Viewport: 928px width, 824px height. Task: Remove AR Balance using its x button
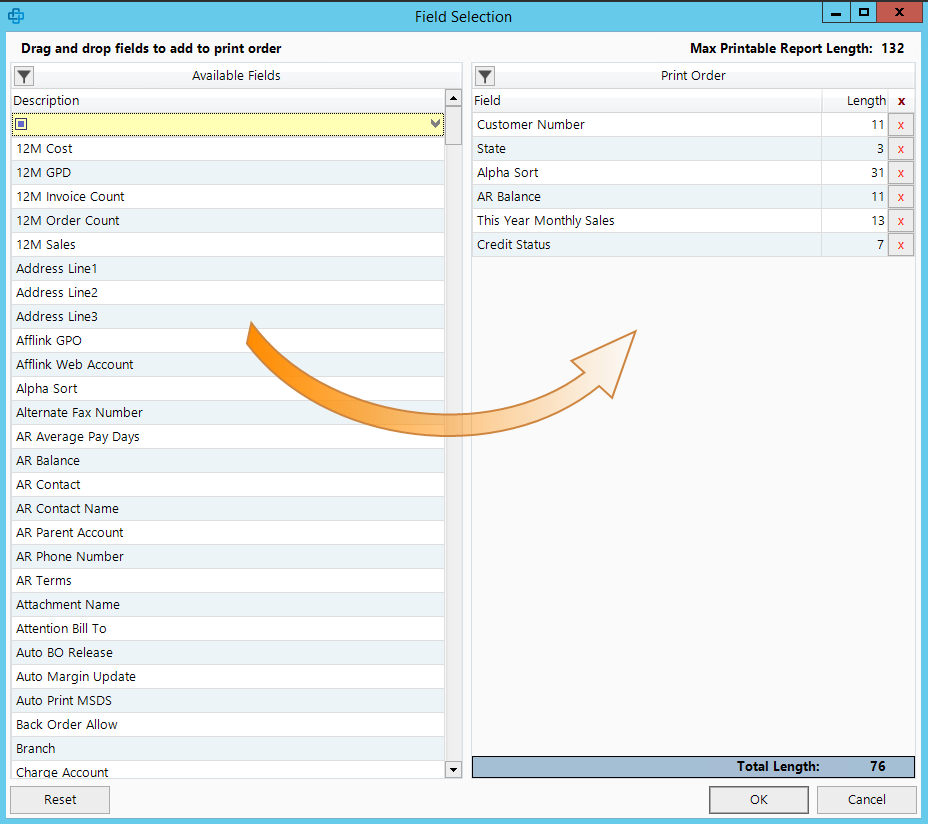(900, 197)
